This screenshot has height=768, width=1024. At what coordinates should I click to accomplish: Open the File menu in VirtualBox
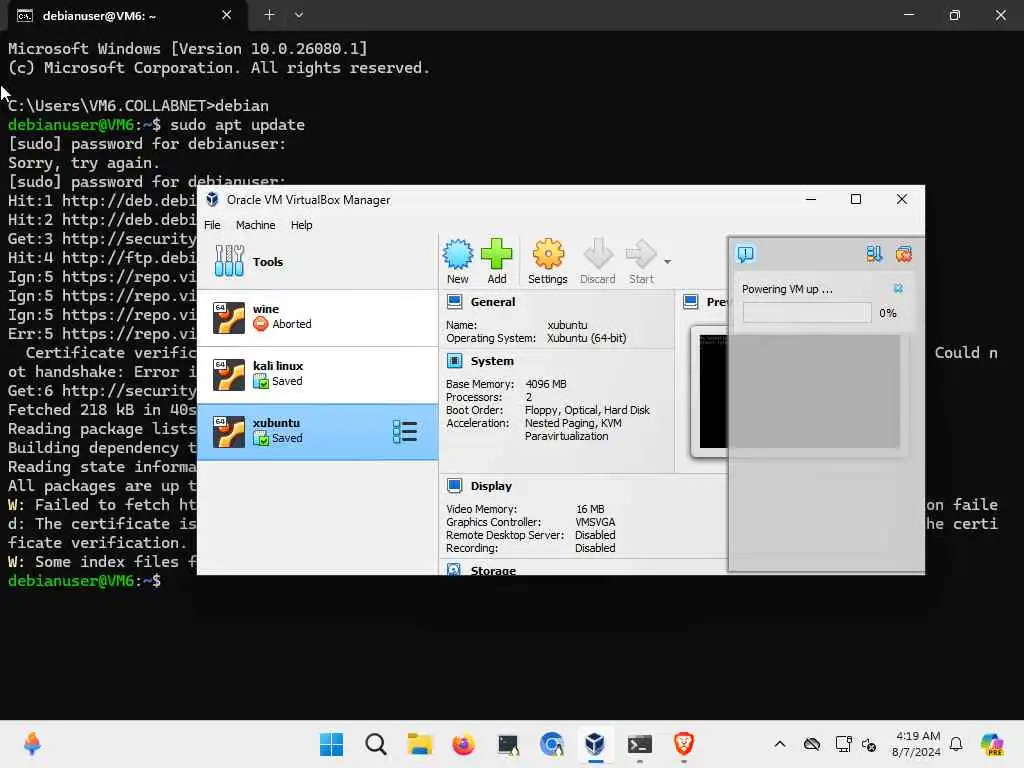pos(212,225)
